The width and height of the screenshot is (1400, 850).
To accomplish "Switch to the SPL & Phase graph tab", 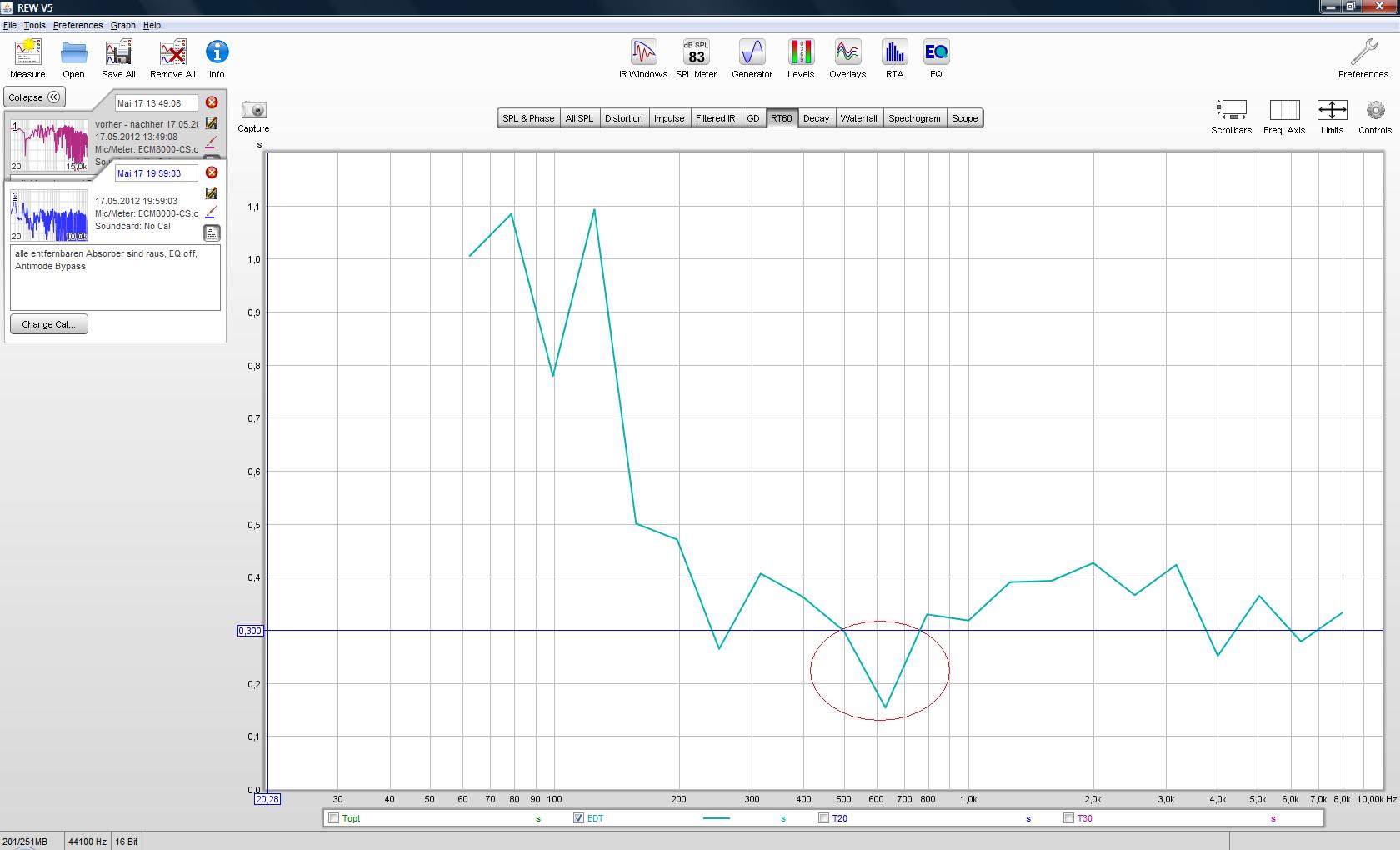I will pyautogui.click(x=528, y=118).
